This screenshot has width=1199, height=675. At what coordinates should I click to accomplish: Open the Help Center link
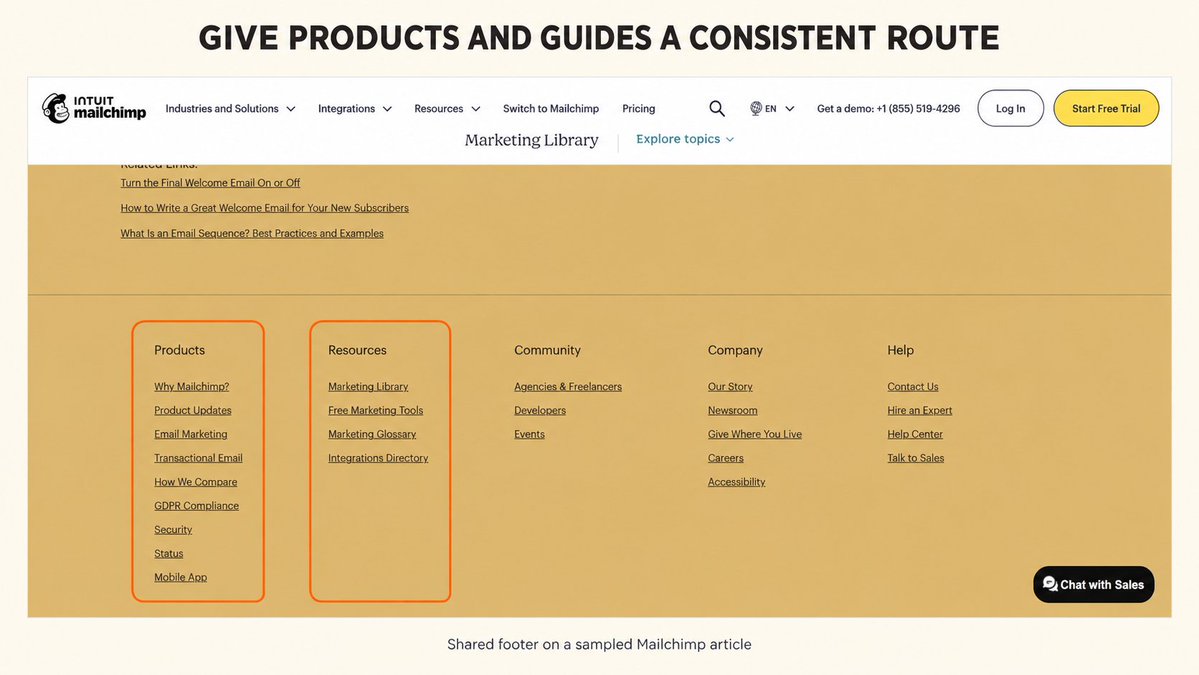pos(915,434)
